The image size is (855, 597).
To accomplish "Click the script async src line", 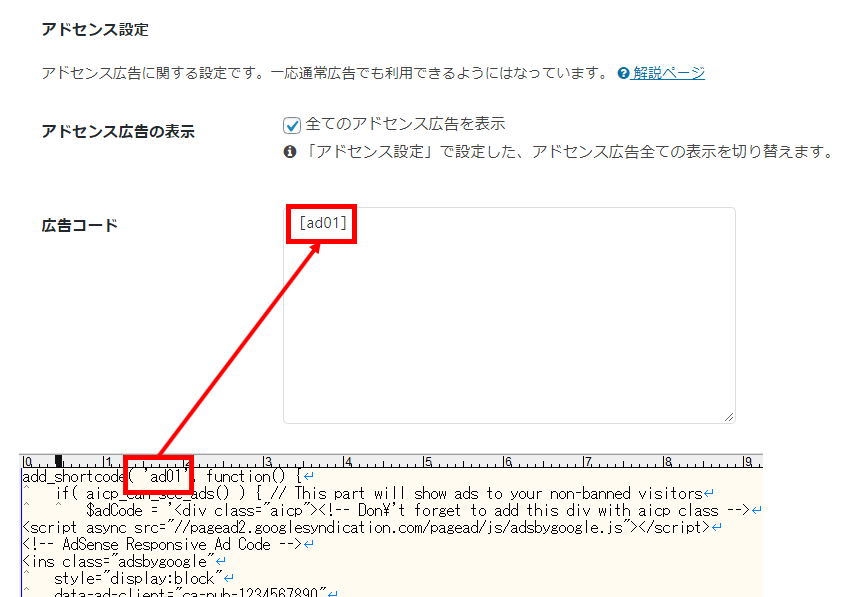I will coord(372,527).
